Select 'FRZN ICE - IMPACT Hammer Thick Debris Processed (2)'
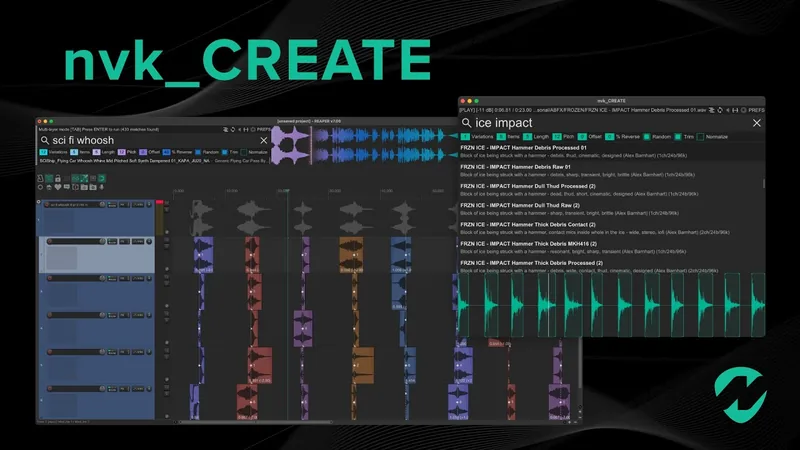Viewport: 800px width, 450px height. (610, 266)
